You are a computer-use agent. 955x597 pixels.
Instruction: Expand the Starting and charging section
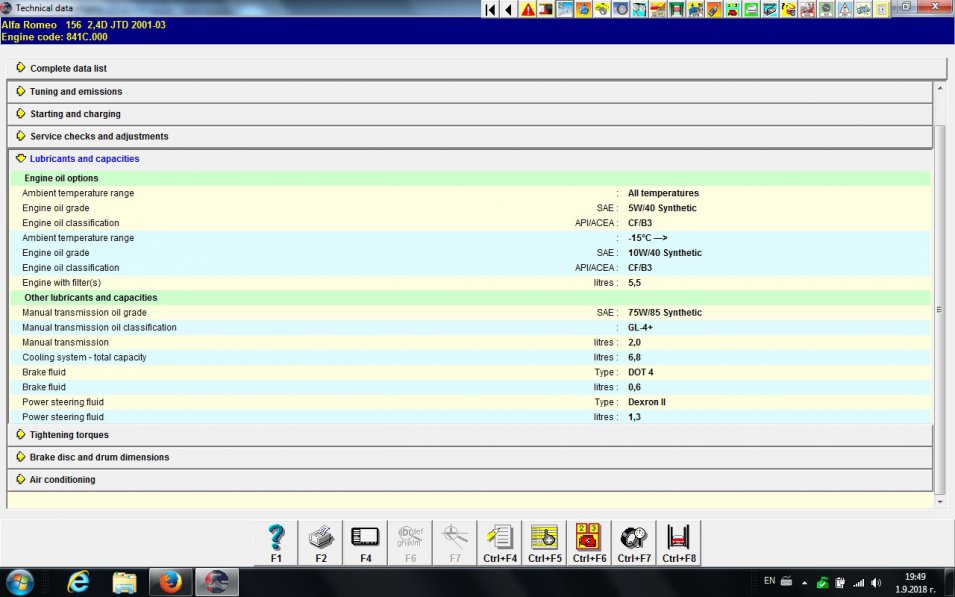point(75,114)
